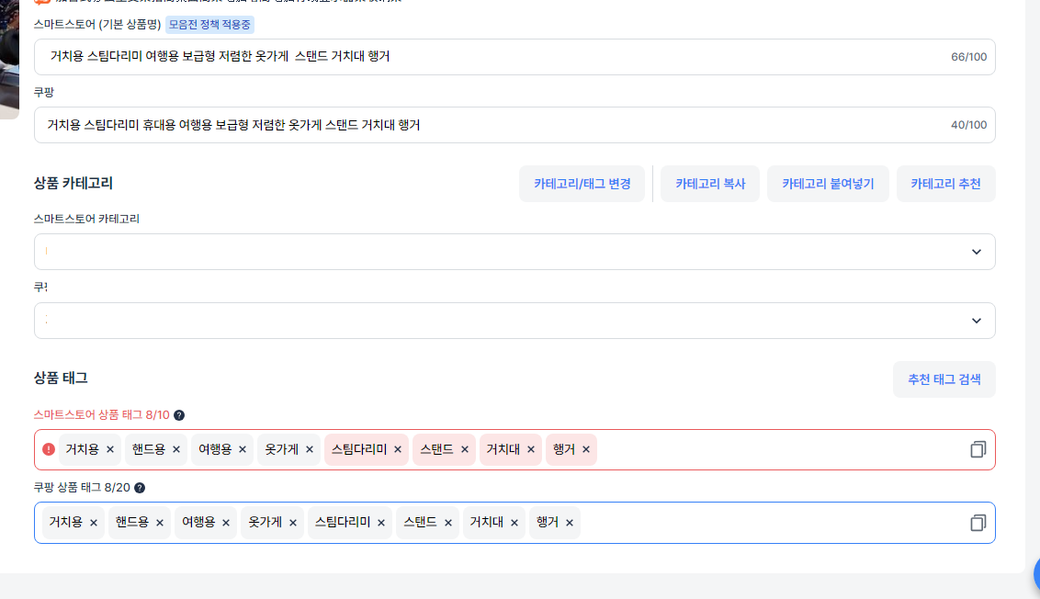The height and width of the screenshot is (599, 1040).
Task: Remove the 행거 tag from Smartstore tags
Action: tap(586, 450)
